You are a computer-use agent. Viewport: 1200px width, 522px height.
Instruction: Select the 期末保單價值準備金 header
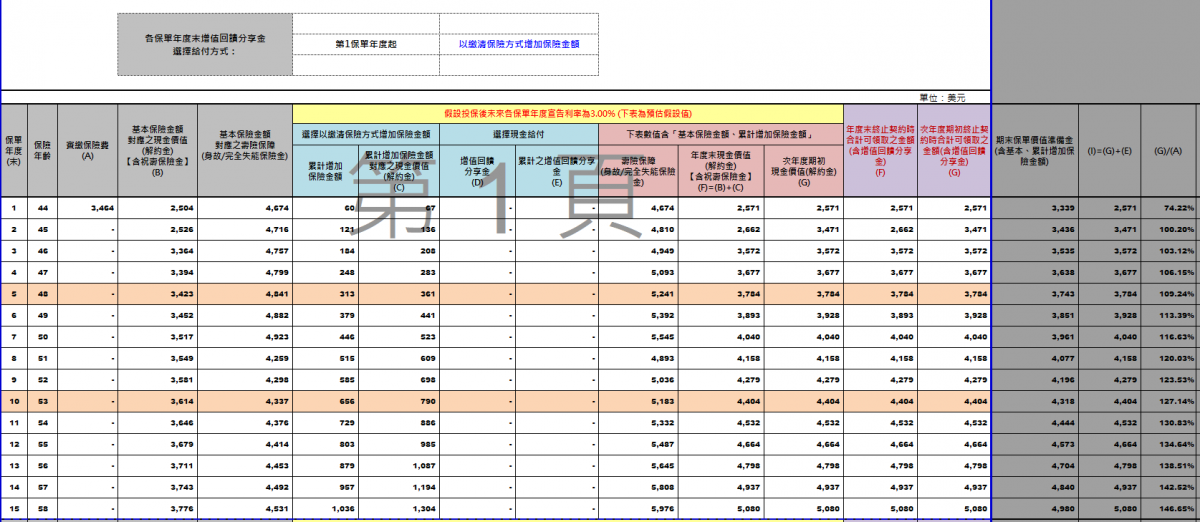[x=1035, y=150]
